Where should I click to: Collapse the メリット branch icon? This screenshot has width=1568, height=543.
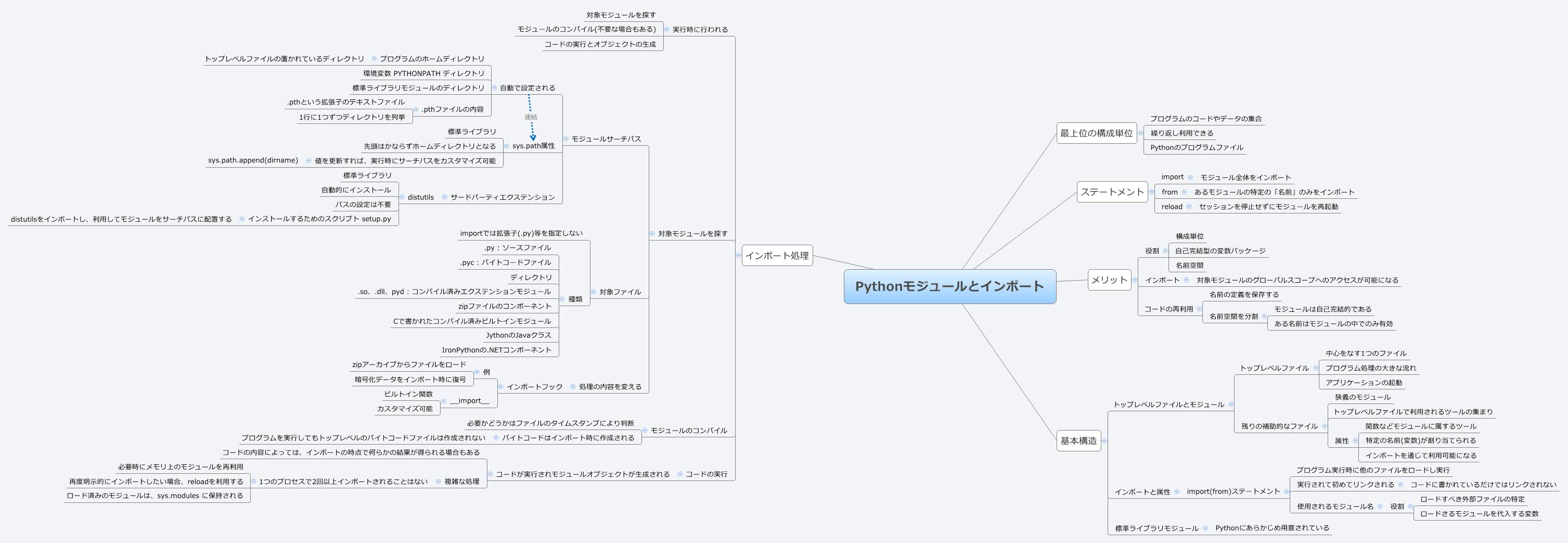click(1135, 280)
